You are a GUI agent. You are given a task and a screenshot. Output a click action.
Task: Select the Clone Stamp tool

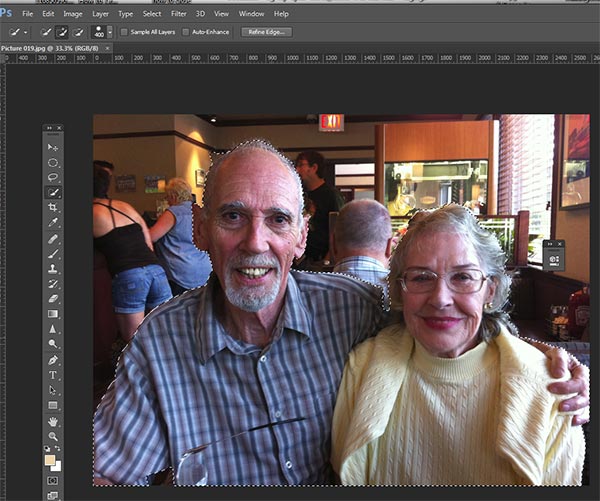coord(53,269)
